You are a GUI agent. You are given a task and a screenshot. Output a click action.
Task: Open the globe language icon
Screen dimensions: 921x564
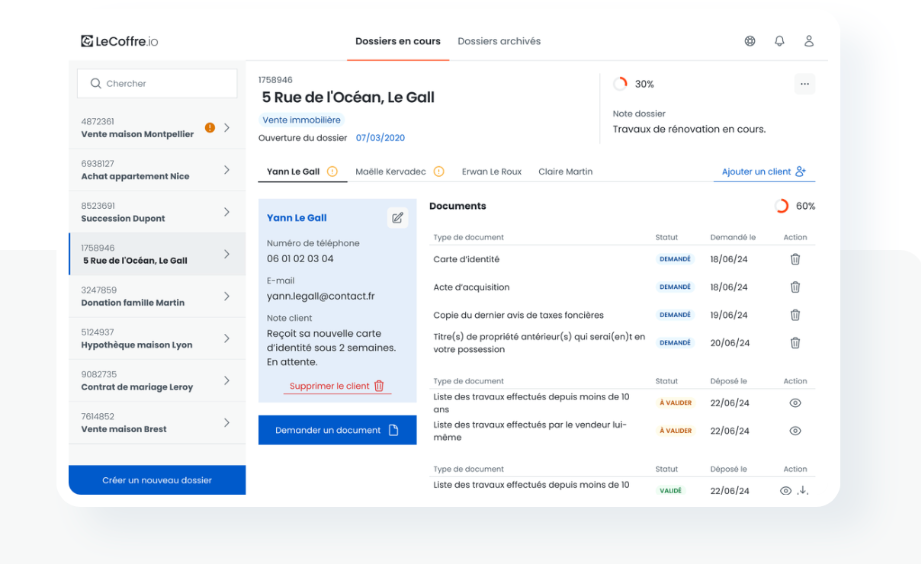pos(750,41)
